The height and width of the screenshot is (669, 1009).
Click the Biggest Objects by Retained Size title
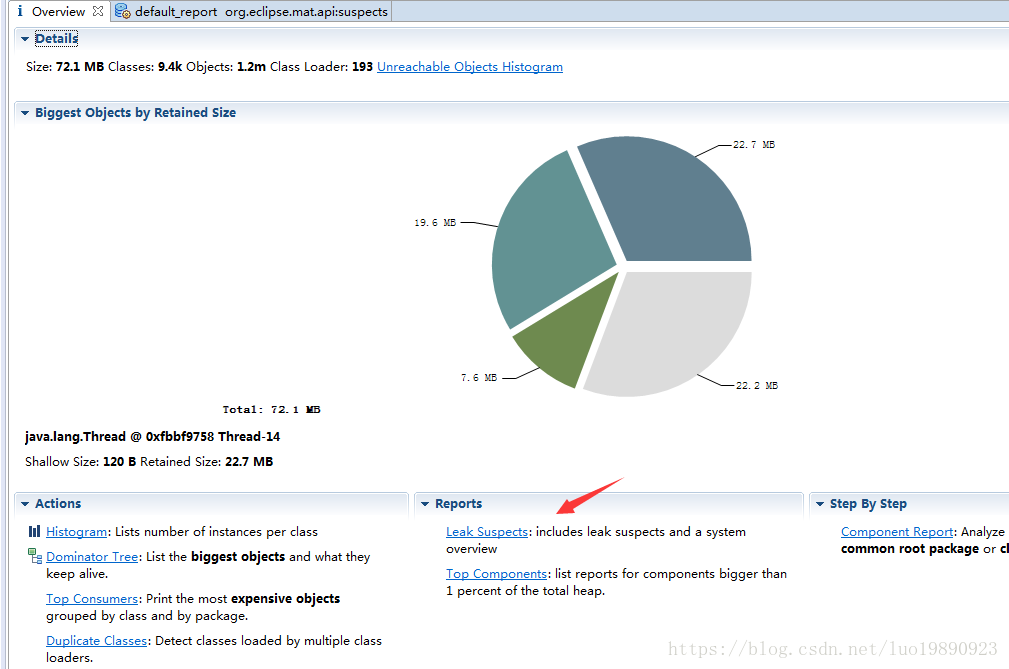pyautogui.click(x=135, y=113)
